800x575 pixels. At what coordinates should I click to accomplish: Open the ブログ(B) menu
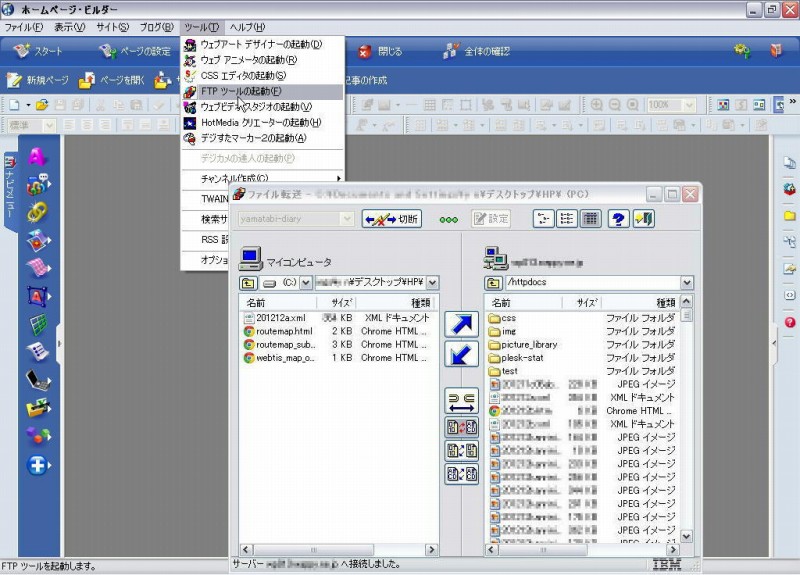(156, 27)
